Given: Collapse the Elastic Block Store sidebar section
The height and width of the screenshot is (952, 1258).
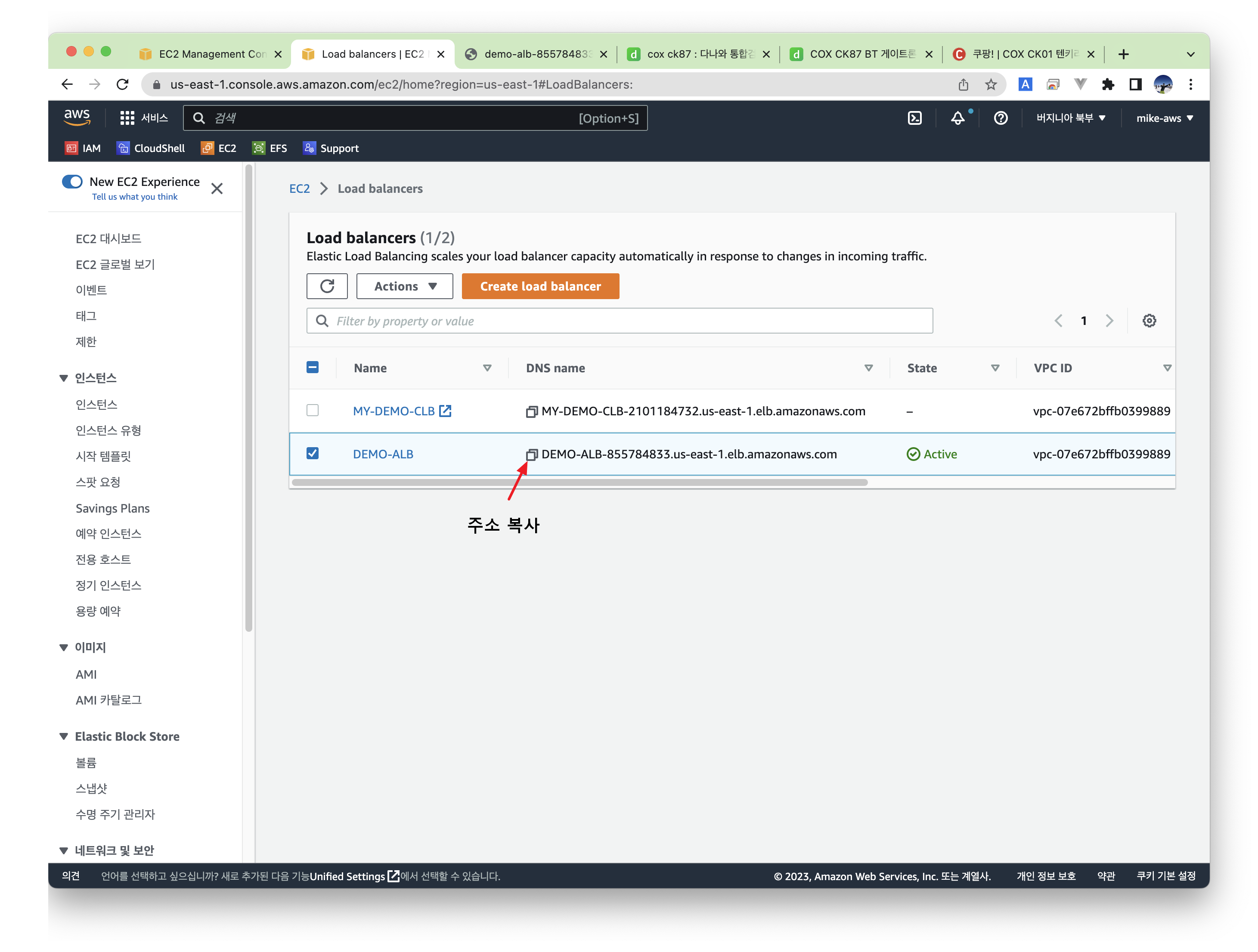Looking at the screenshot, I should tap(64, 736).
